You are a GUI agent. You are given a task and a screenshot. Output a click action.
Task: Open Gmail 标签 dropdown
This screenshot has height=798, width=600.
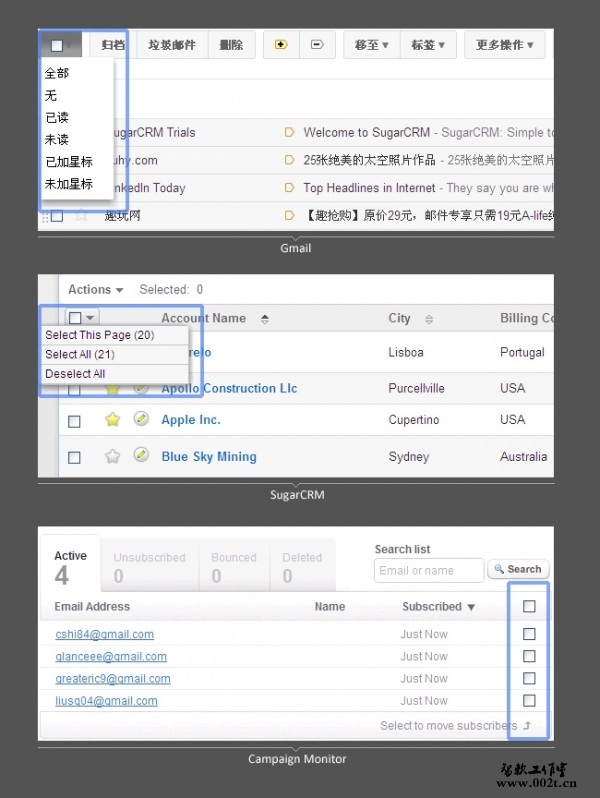pos(428,45)
